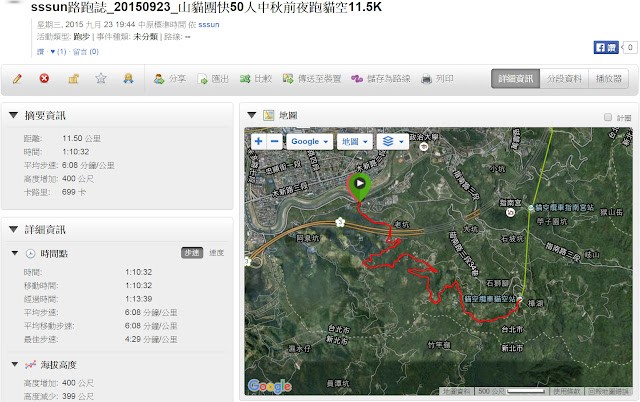
Task: Collapse the 時間點 section
Action: [x=15, y=253]
